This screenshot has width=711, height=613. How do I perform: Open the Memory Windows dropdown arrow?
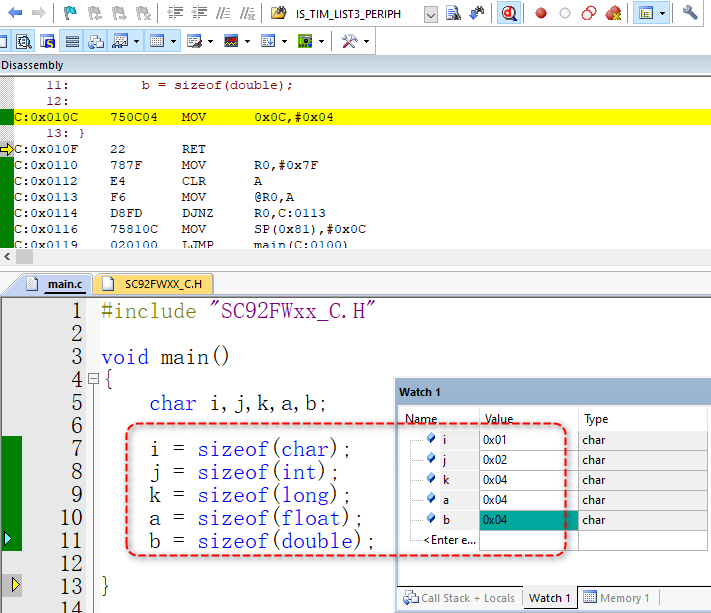174,42
